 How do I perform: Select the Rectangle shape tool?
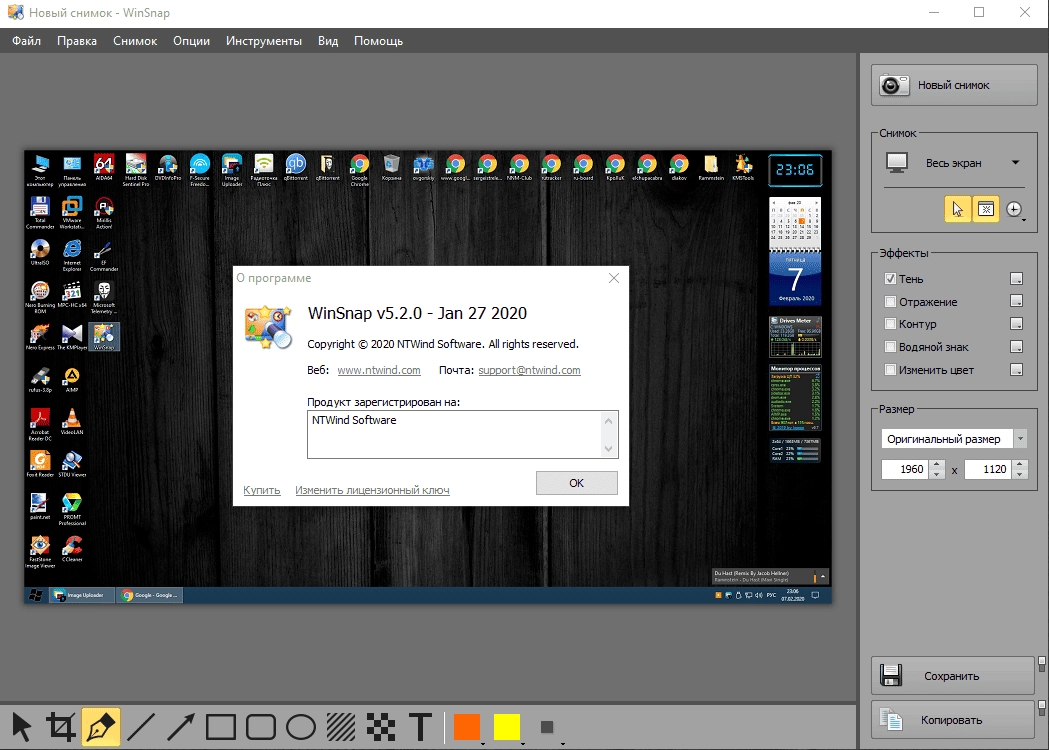pos(221,727)
